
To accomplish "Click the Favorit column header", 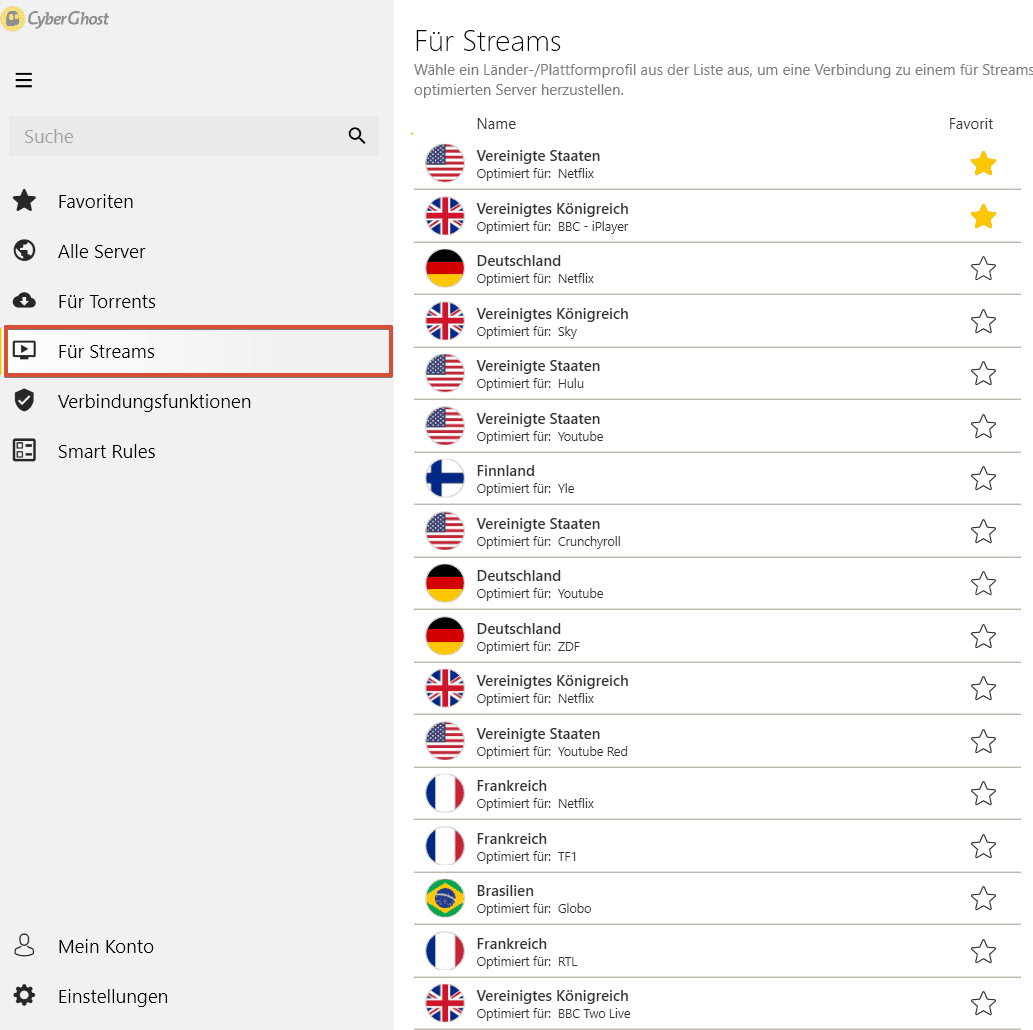I will (970, 124).
